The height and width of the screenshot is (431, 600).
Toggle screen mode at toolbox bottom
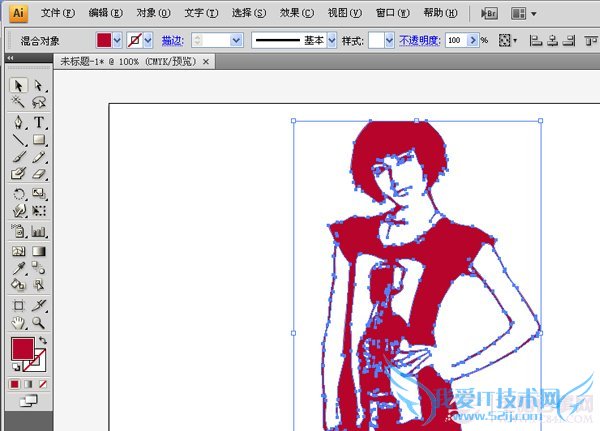pos(28,401)
